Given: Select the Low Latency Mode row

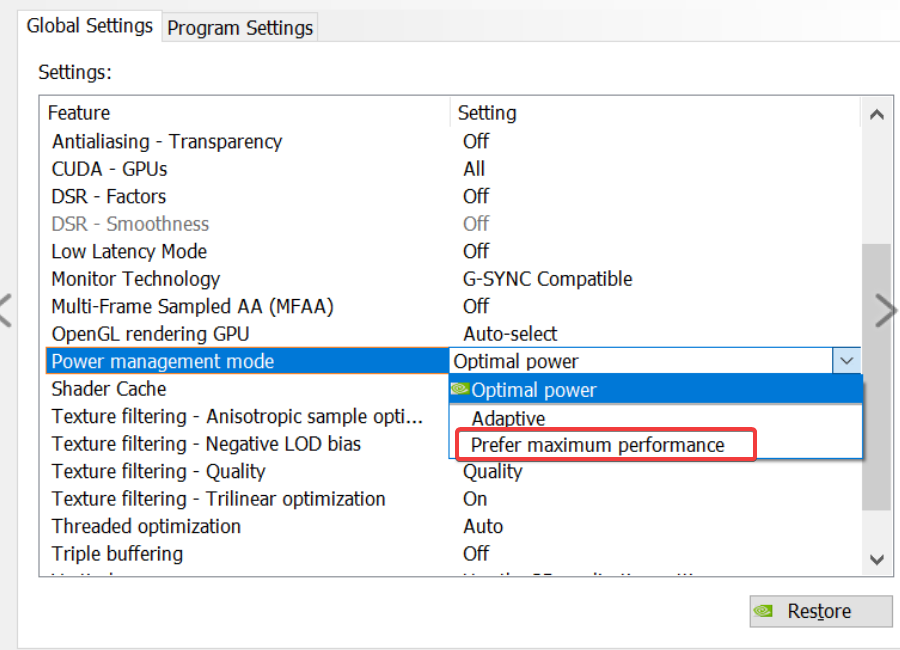Looking at the screenshot, I should click(x=130, y=251).
